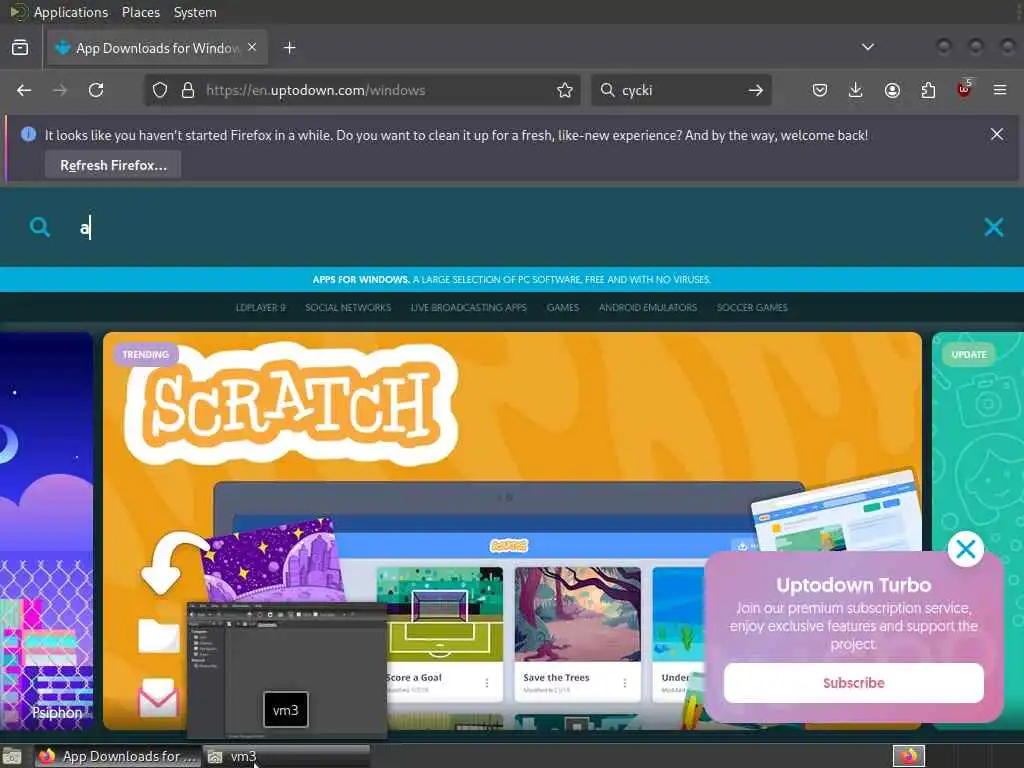Go back with the browser back arrow

24,90
